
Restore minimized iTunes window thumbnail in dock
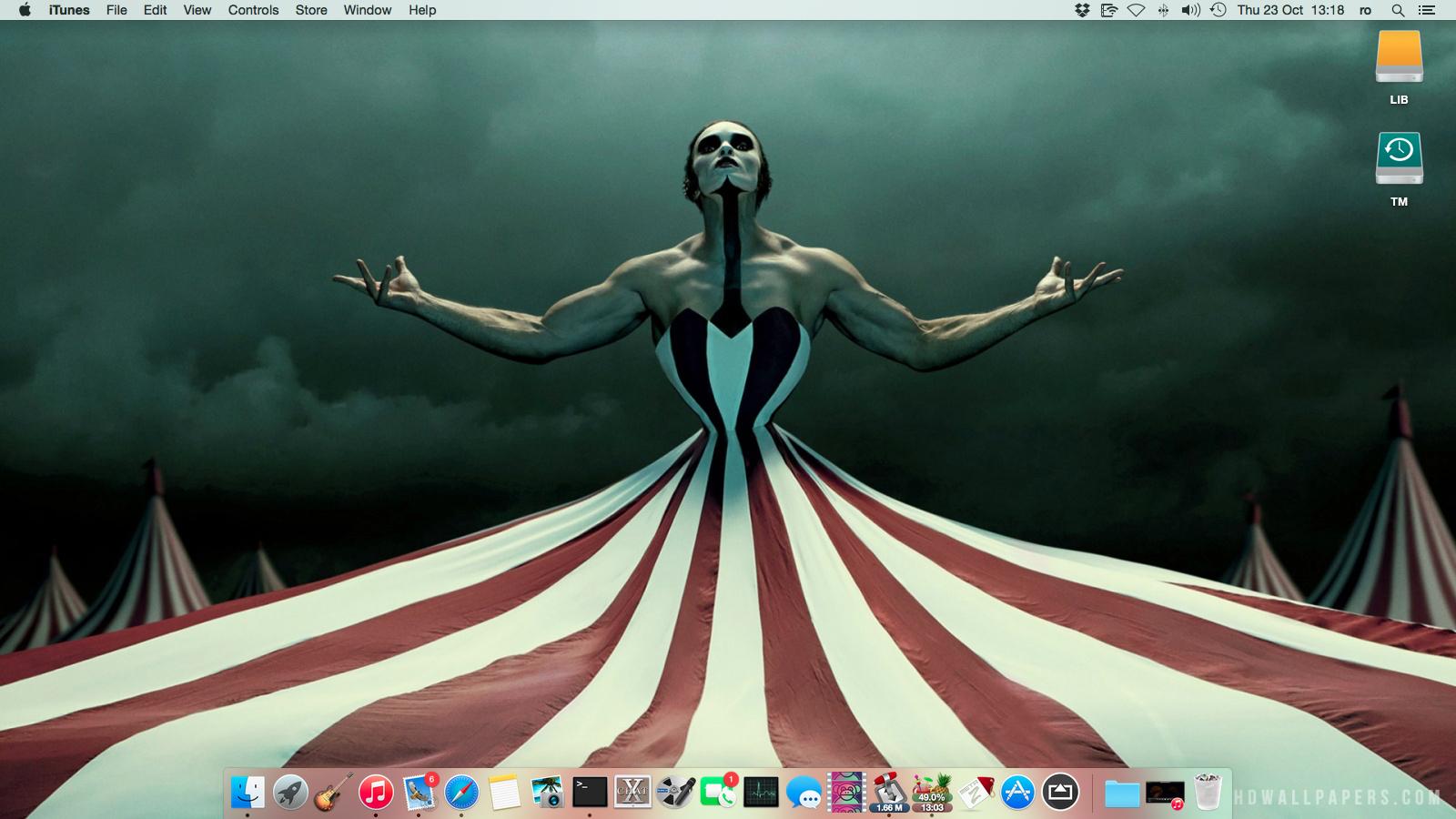1165,794
